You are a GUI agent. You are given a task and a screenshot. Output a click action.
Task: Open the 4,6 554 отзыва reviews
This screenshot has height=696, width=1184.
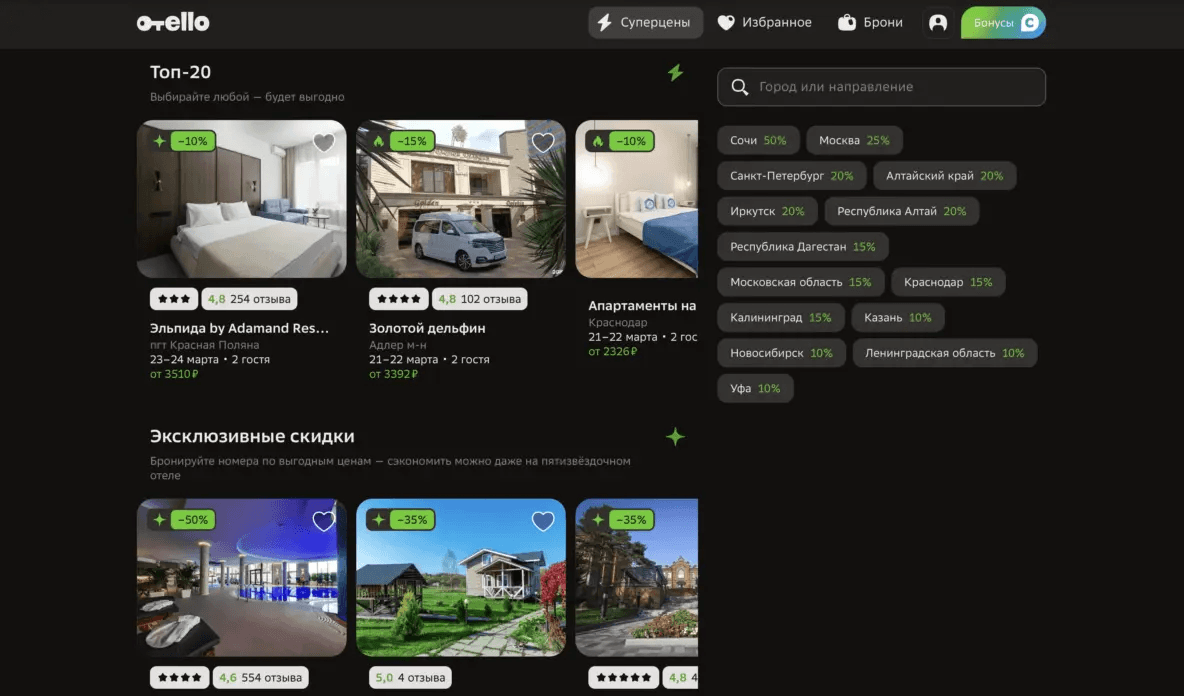(261, 678)
